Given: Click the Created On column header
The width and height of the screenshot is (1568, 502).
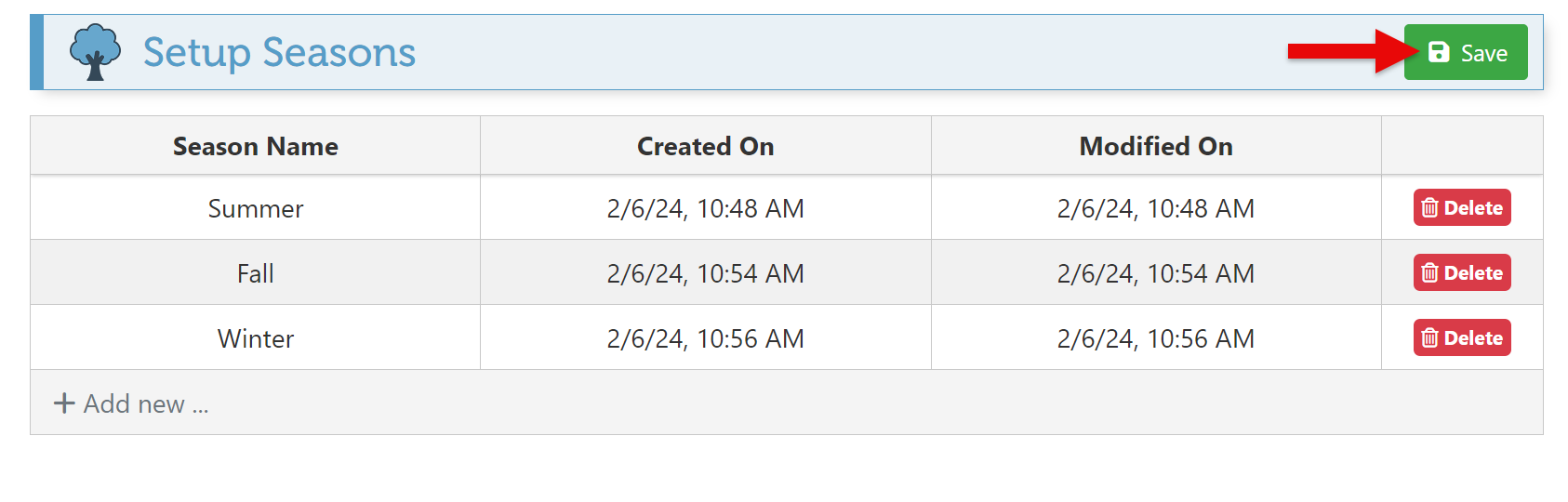Looking at the screenshot, I should (x=705, y=147).
